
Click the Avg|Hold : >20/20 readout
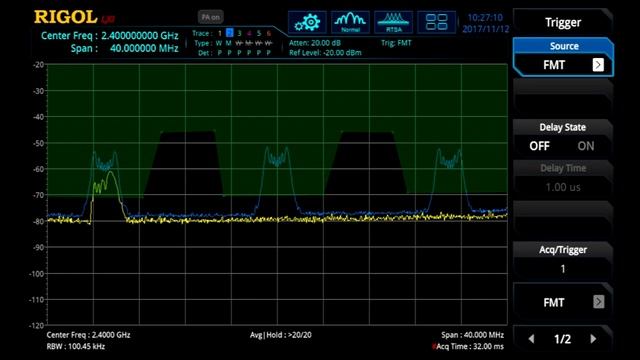tap(281, 335)
